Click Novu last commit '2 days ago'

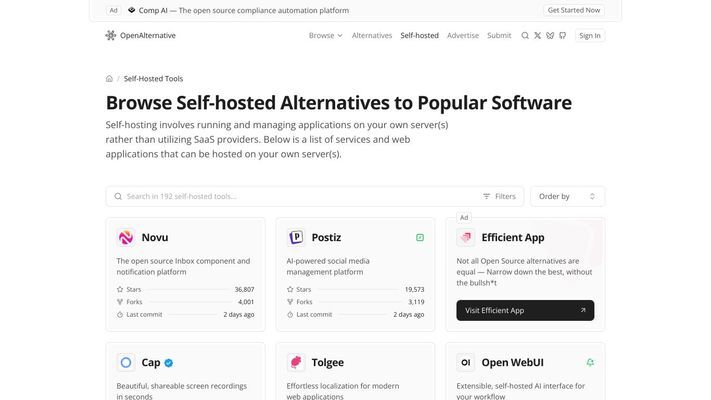[239, 314]
